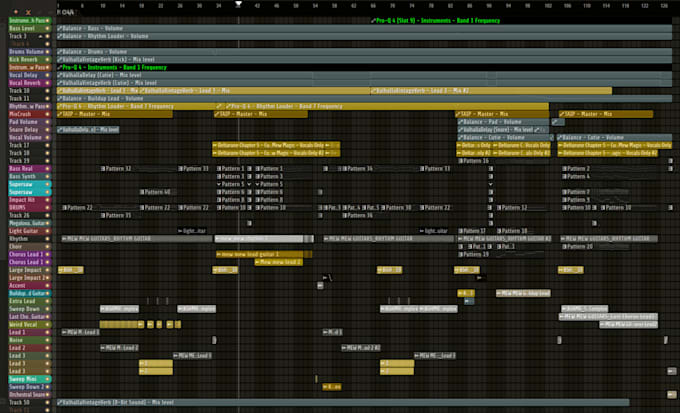This screenshot has width=680, height=413.
Task: Open the Pattern 16 clip menu icon
Action: (461, 161)
